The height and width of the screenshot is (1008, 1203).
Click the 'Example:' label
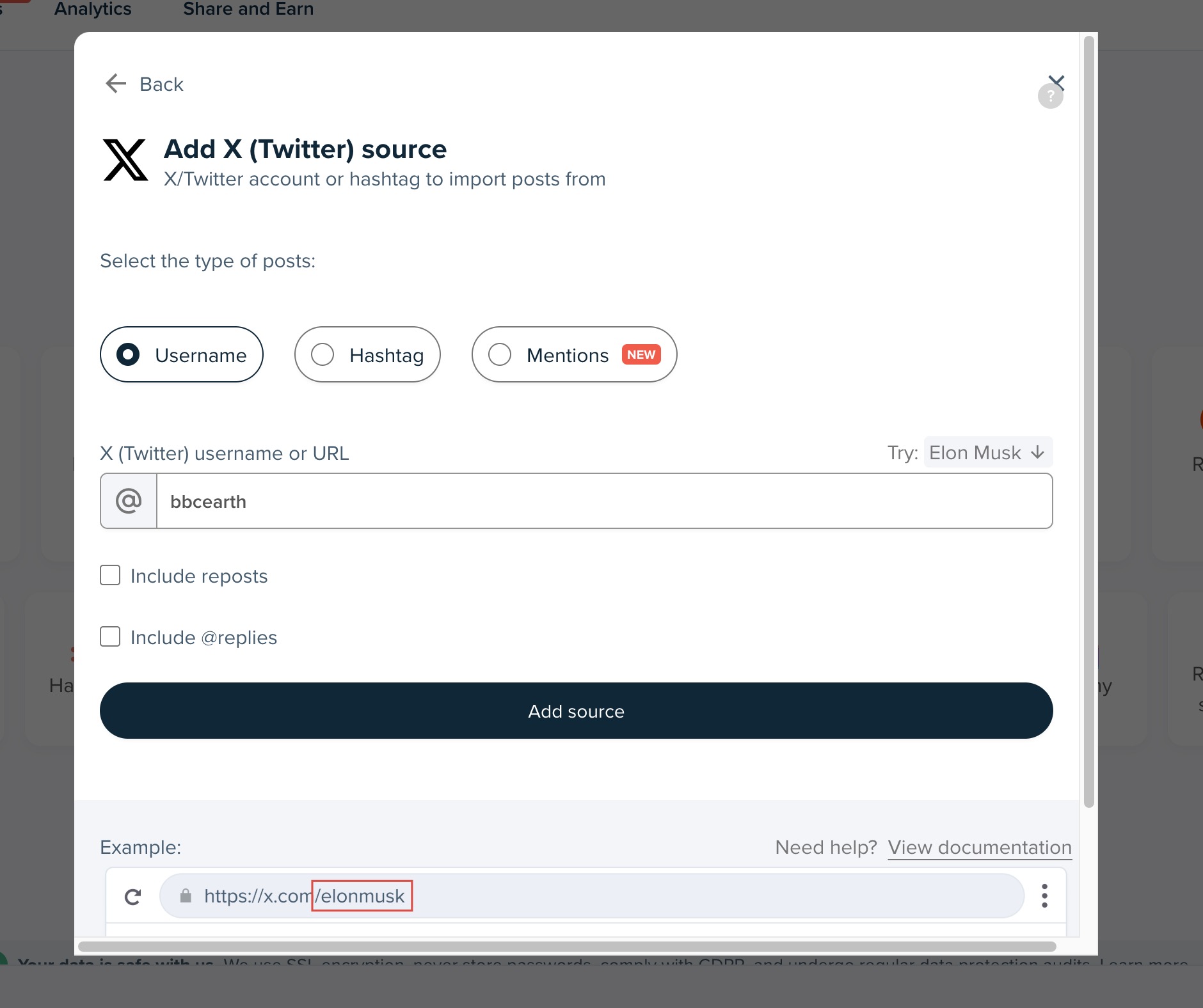pyautogui.click(x=141, y=847)
